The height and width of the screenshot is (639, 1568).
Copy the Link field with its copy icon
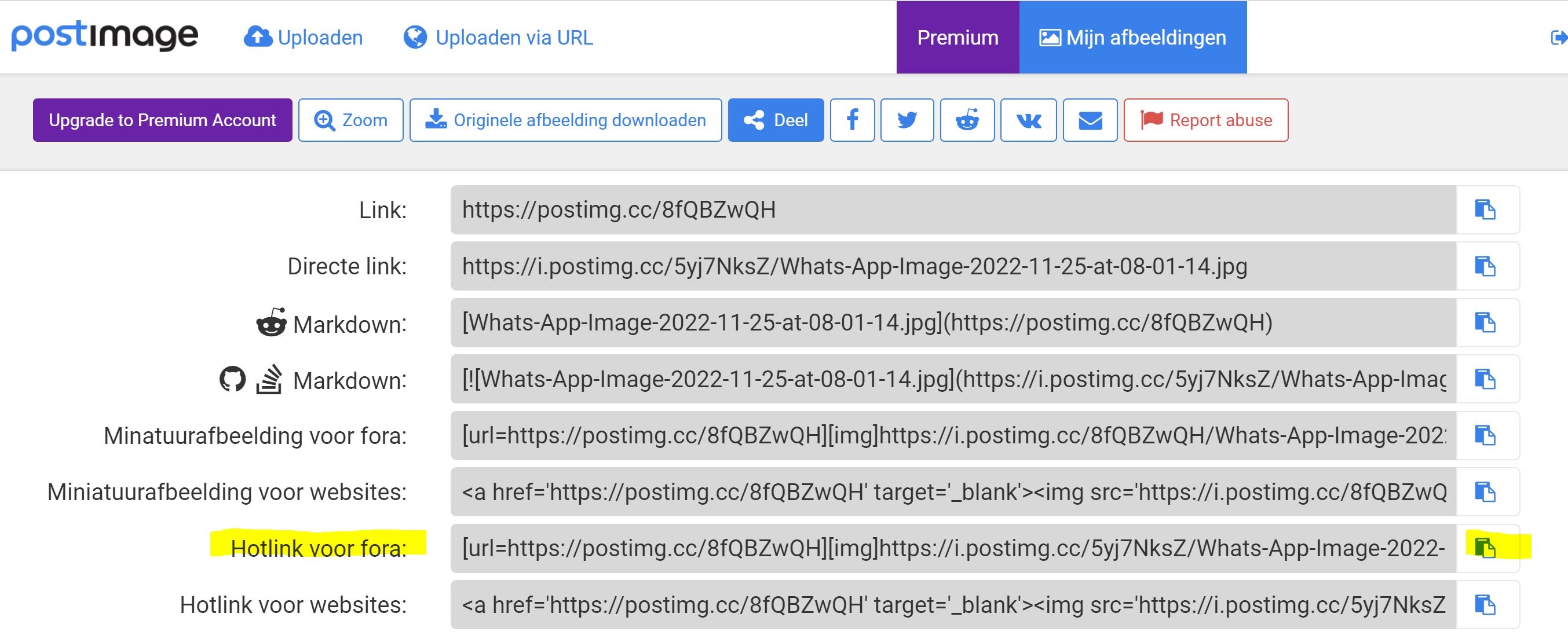point(1485,210)
